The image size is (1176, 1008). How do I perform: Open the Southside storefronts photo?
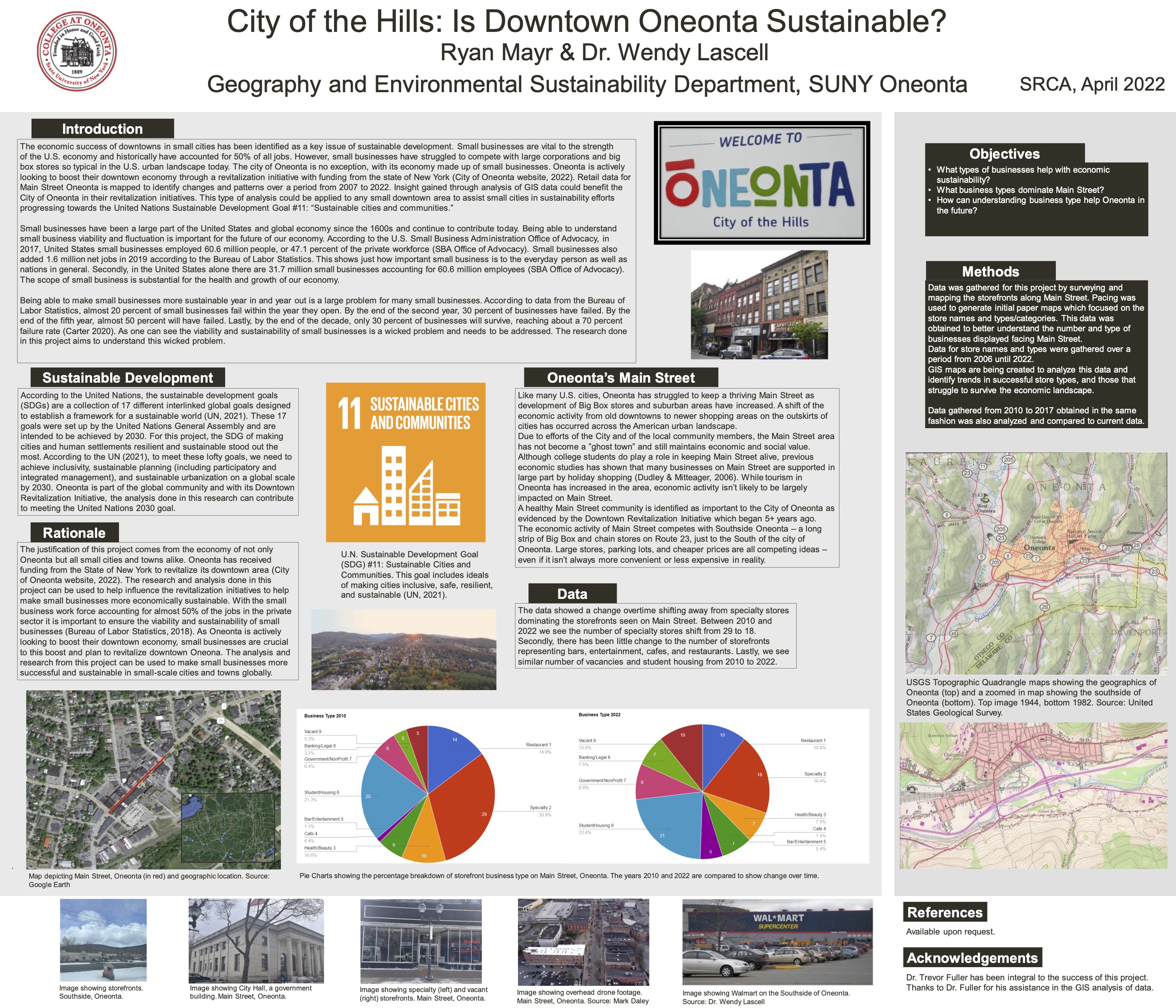[x=103, y=940]
